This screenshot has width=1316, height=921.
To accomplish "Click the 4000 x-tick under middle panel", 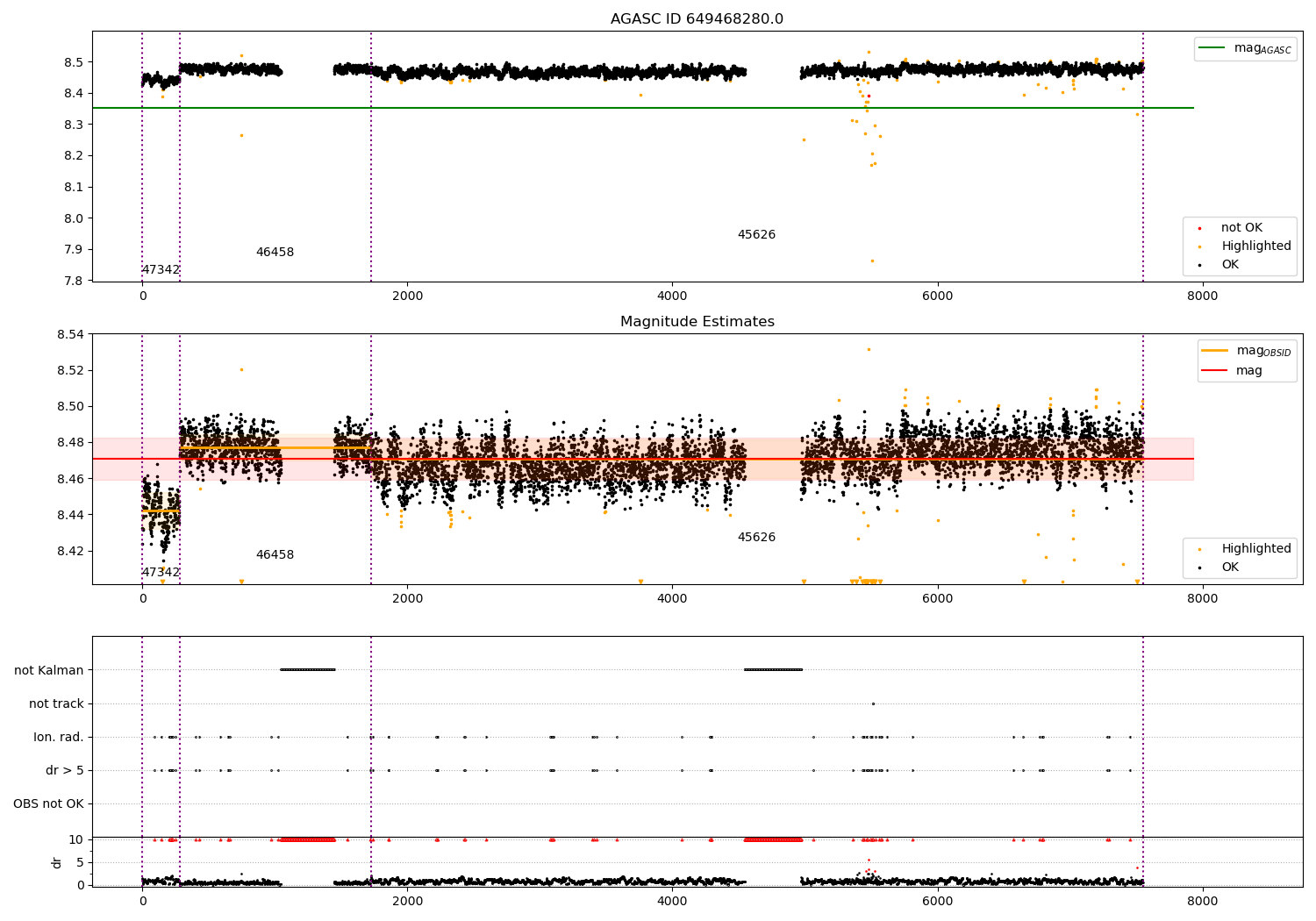I will pos(672,599).
